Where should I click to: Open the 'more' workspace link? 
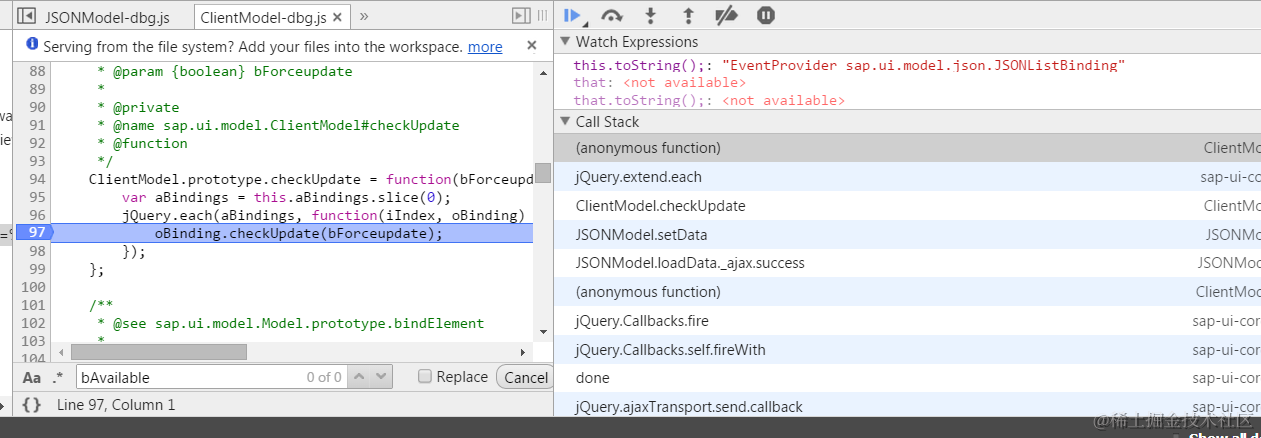click(x=485, y=46)
